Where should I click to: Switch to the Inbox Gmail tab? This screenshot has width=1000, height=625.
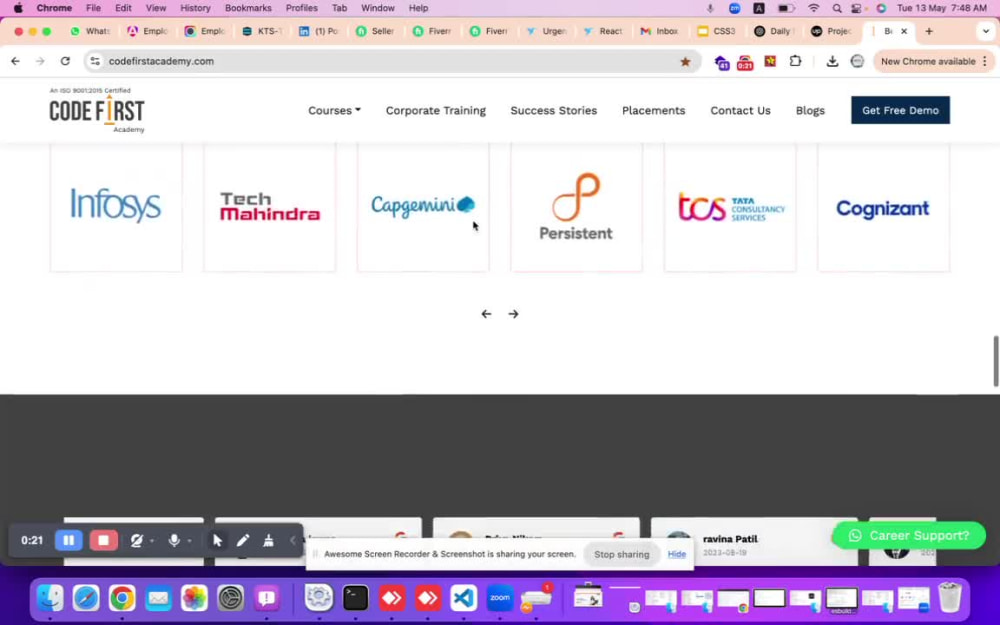(x=660, y=31)
